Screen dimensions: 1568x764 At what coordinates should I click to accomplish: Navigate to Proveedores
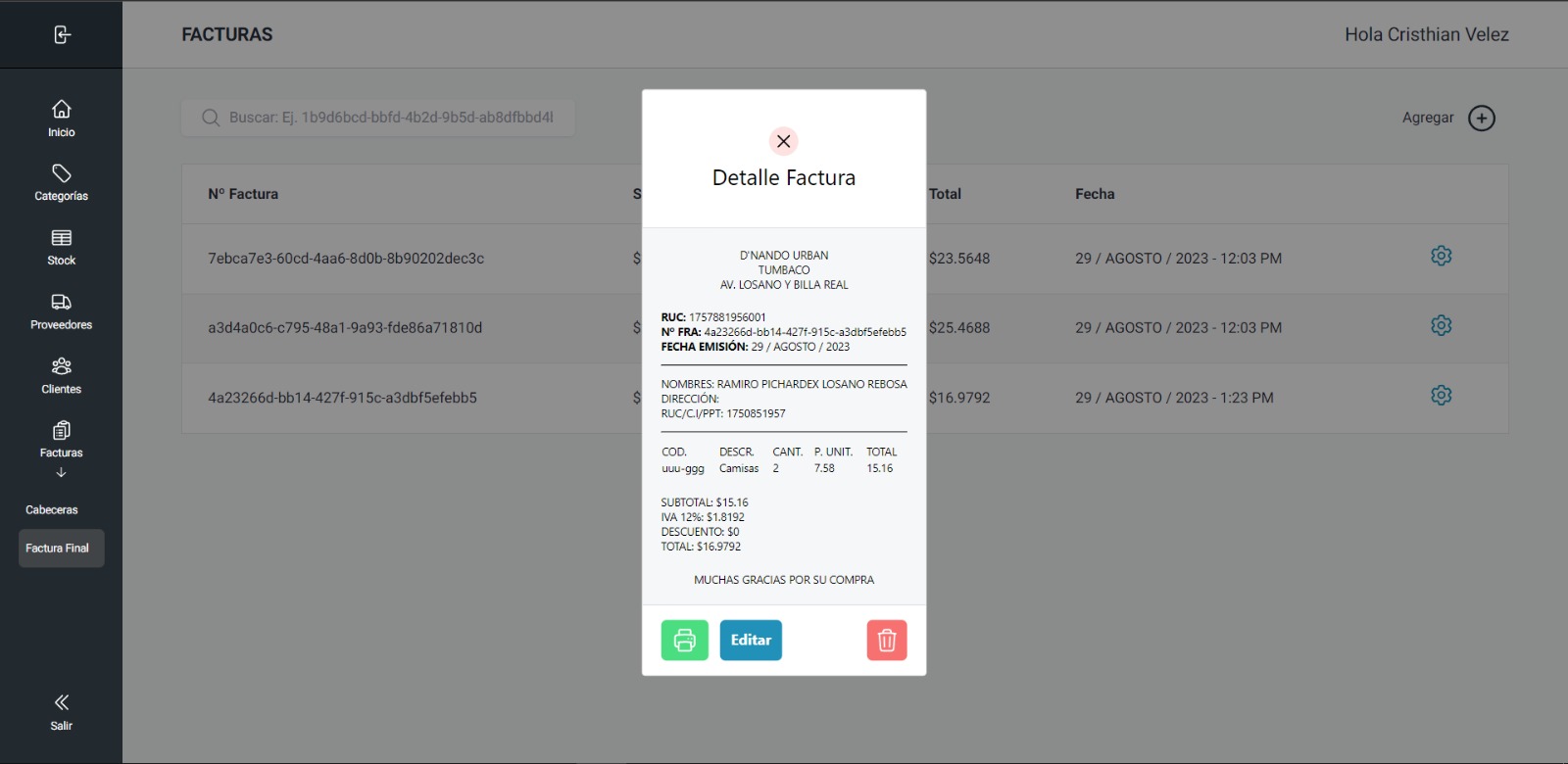click(61, 311)
